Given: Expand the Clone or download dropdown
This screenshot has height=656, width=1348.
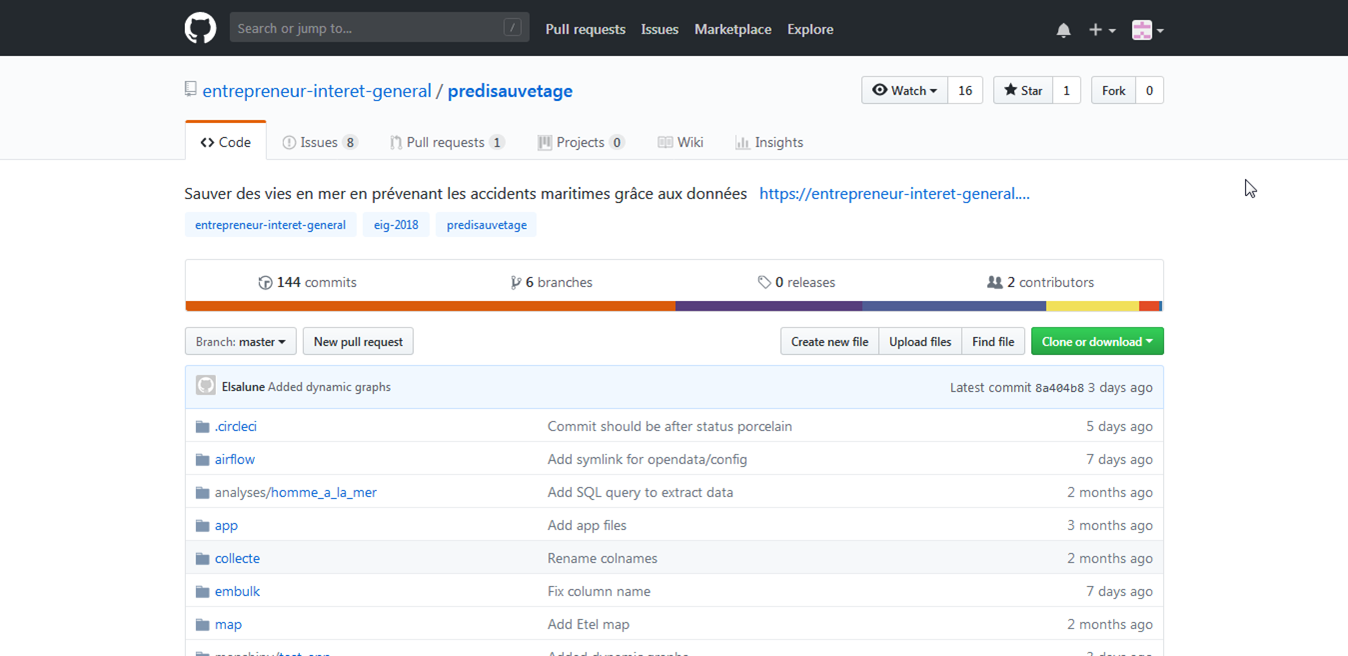Looking at the screenshot, I should click(x=1097, y=341).
